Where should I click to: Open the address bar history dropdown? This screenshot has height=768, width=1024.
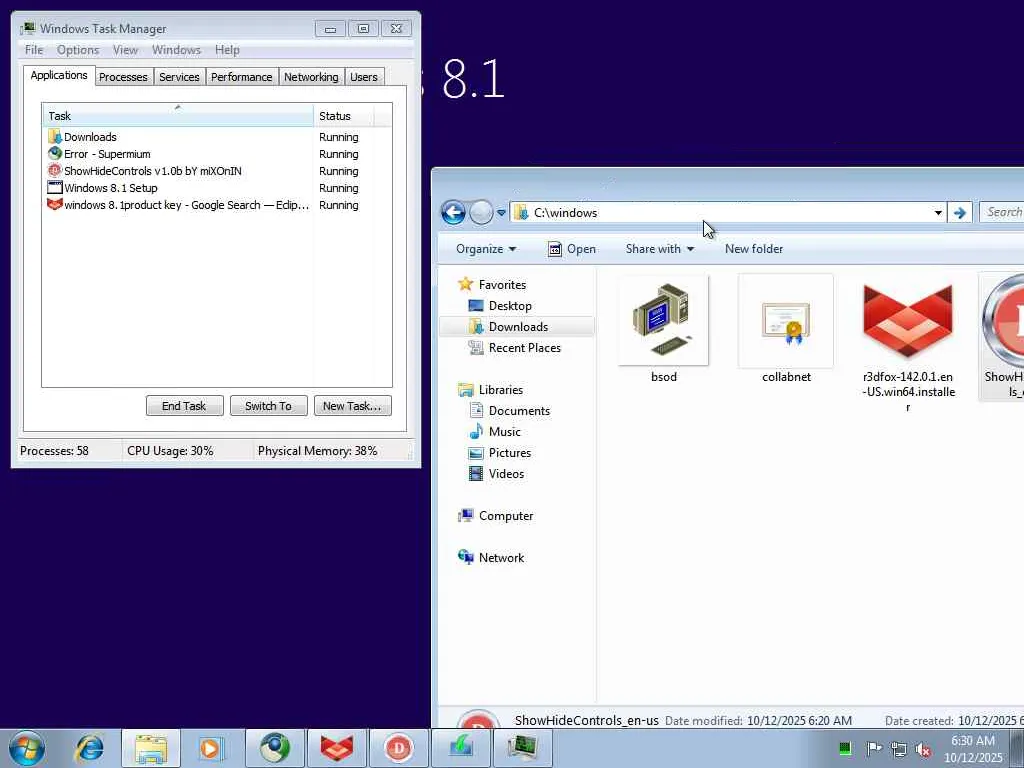tap(938, 213)
